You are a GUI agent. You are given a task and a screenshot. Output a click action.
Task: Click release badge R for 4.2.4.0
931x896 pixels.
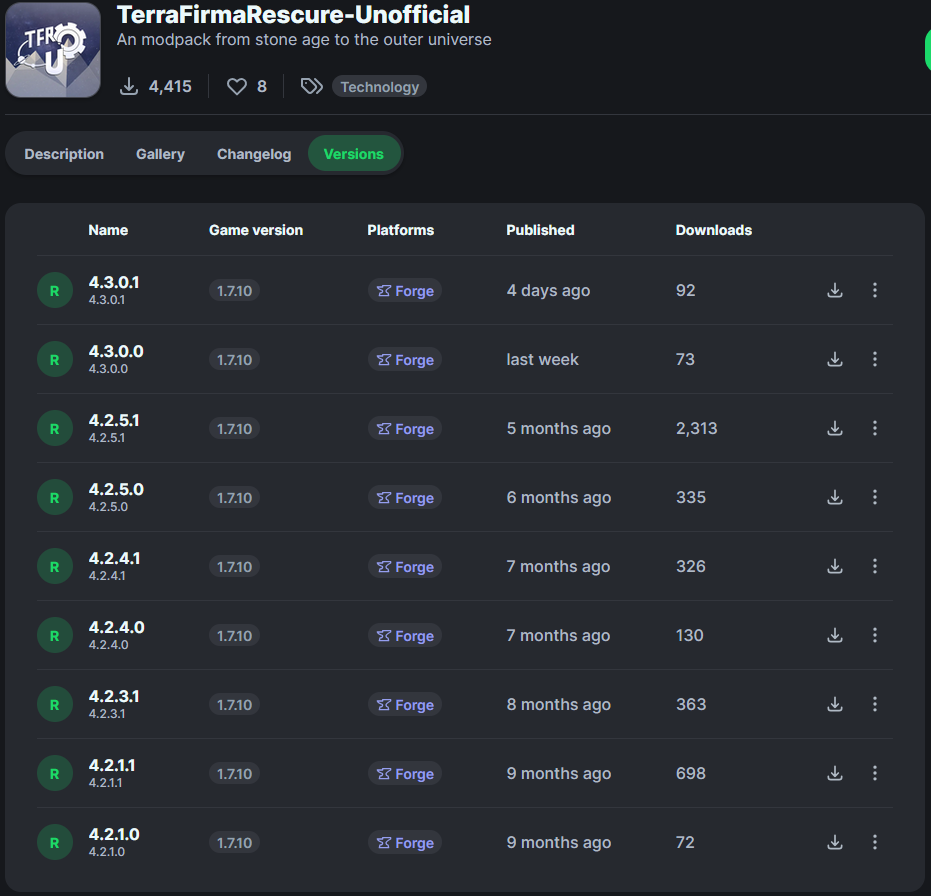pyautogui.click(x=55, y=635)
